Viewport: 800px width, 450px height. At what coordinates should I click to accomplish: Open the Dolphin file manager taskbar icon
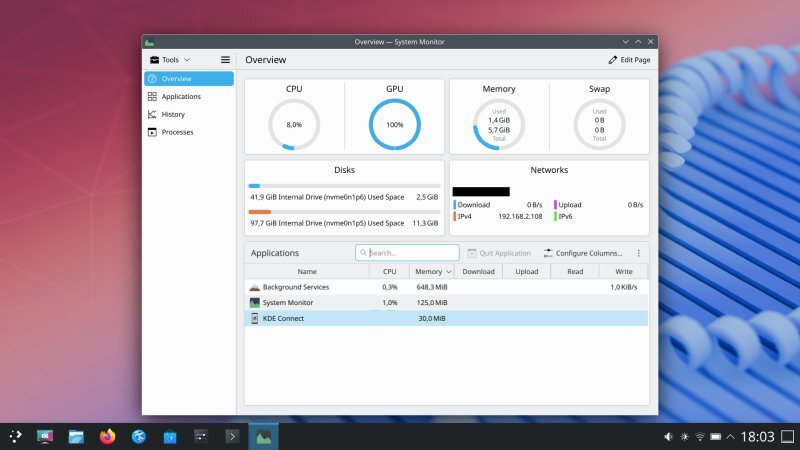point(76,437)
